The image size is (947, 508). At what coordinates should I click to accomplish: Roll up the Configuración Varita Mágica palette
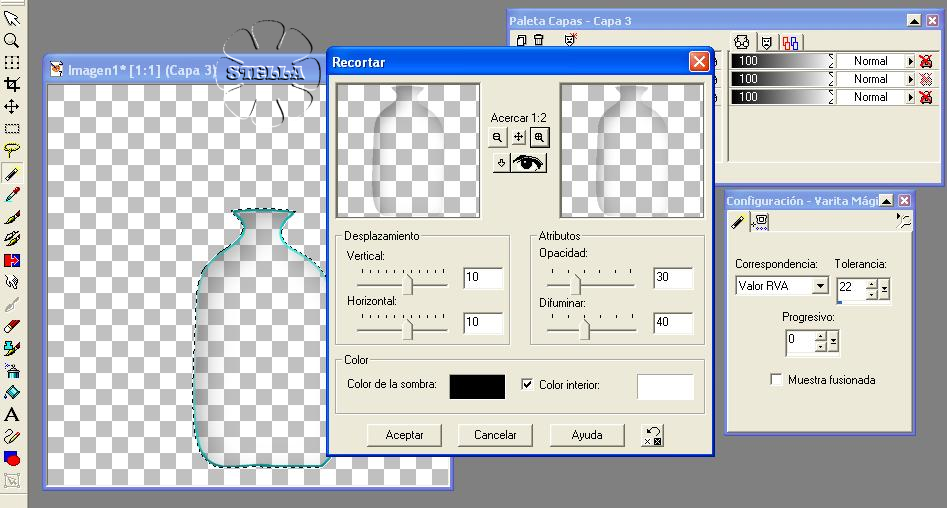click(x=886, y=201)
